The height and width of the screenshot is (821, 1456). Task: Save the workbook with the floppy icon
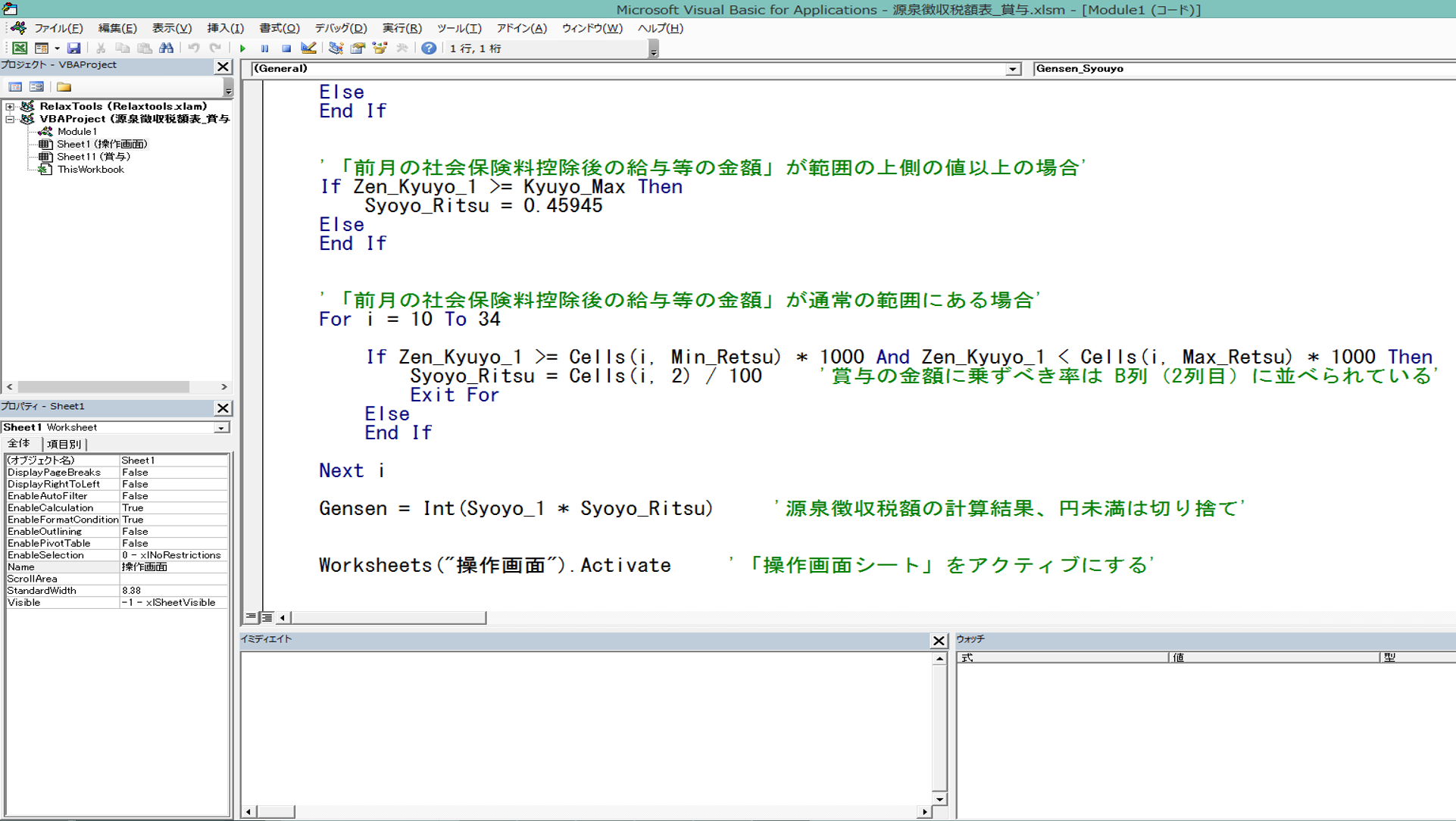[x=73, y=48]
